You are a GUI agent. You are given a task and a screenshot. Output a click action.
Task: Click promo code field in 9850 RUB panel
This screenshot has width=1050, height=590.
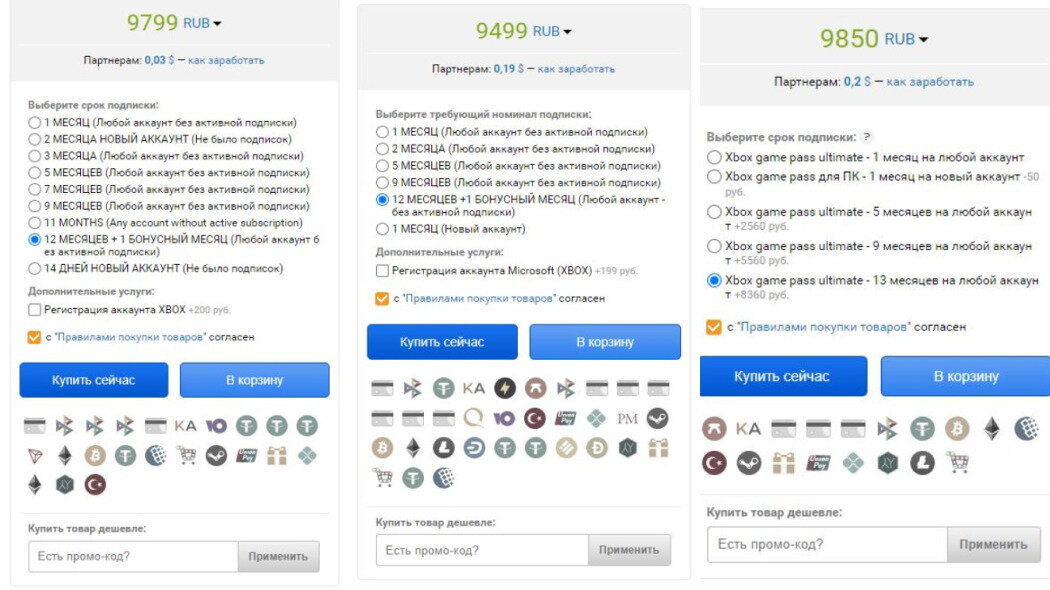coord(827,544)
